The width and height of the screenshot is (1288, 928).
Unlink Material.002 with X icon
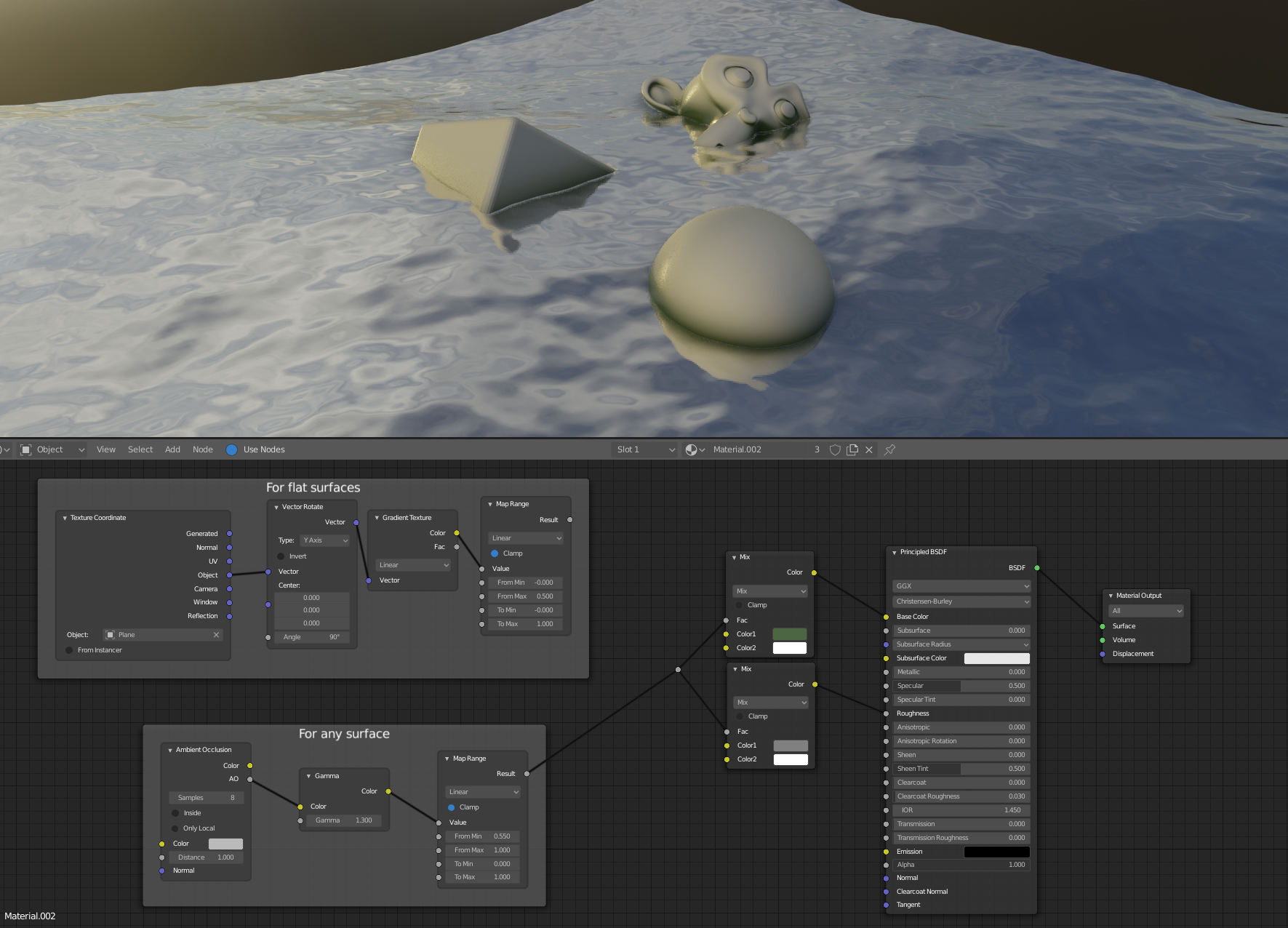[x=869, y=449]
